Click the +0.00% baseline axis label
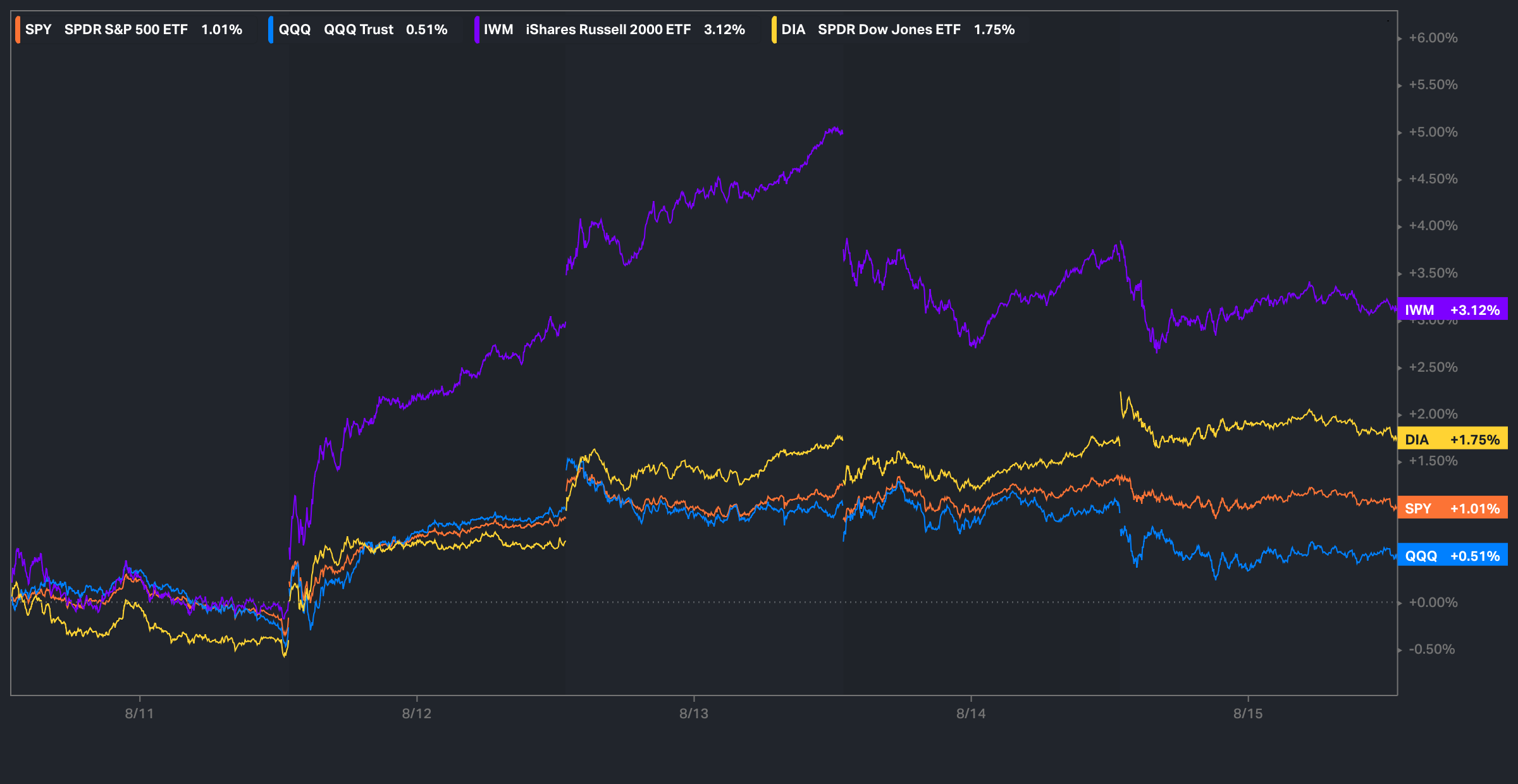Viewport: 1518px width, 784px height. 1433,603
